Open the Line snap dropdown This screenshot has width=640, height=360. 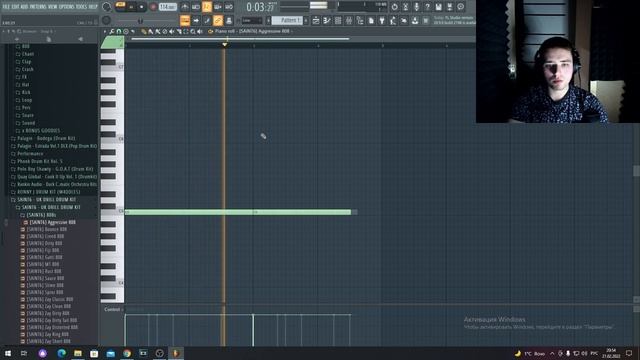(251, 20)
